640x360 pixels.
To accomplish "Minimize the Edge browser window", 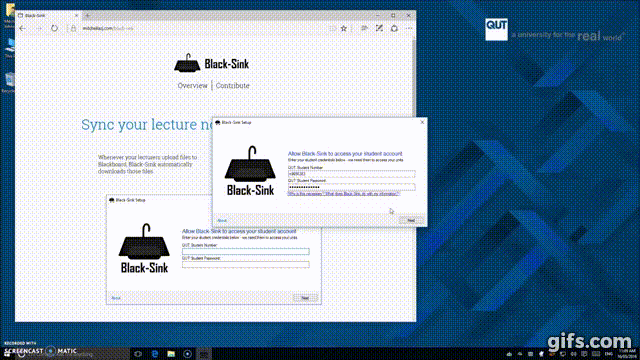I will 378,16.
